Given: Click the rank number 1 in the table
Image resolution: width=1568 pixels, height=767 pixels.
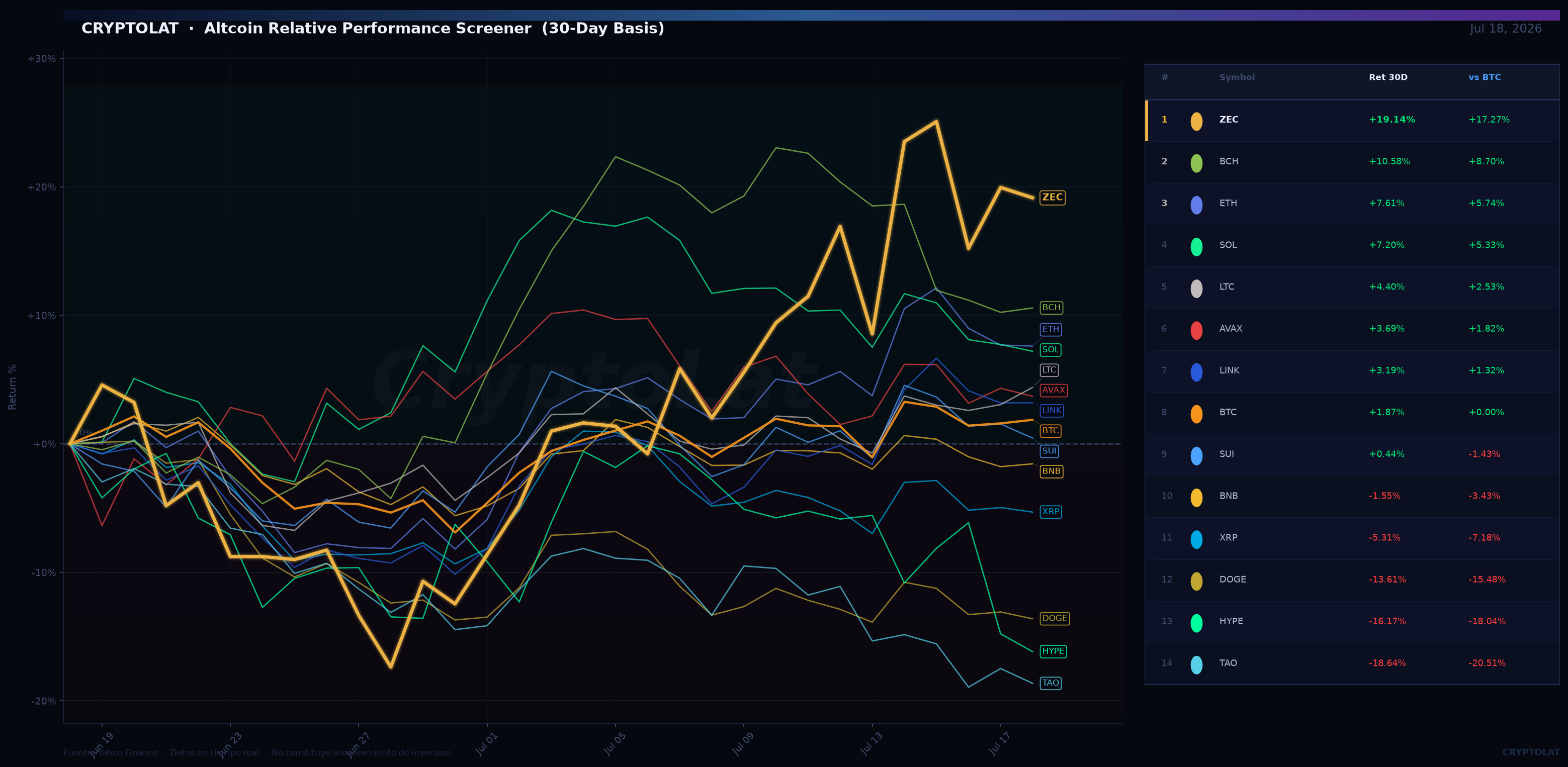Looking at the screenshot, I should pos(1164,120).
